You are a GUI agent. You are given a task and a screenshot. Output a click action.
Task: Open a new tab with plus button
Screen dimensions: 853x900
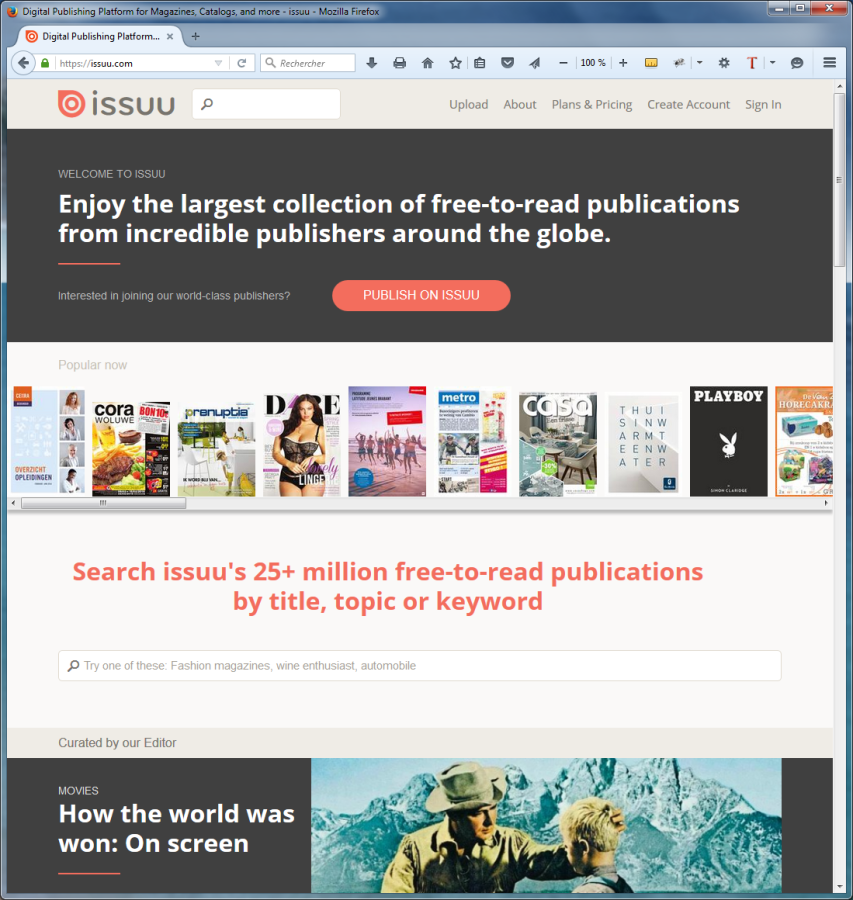point(196,36)
